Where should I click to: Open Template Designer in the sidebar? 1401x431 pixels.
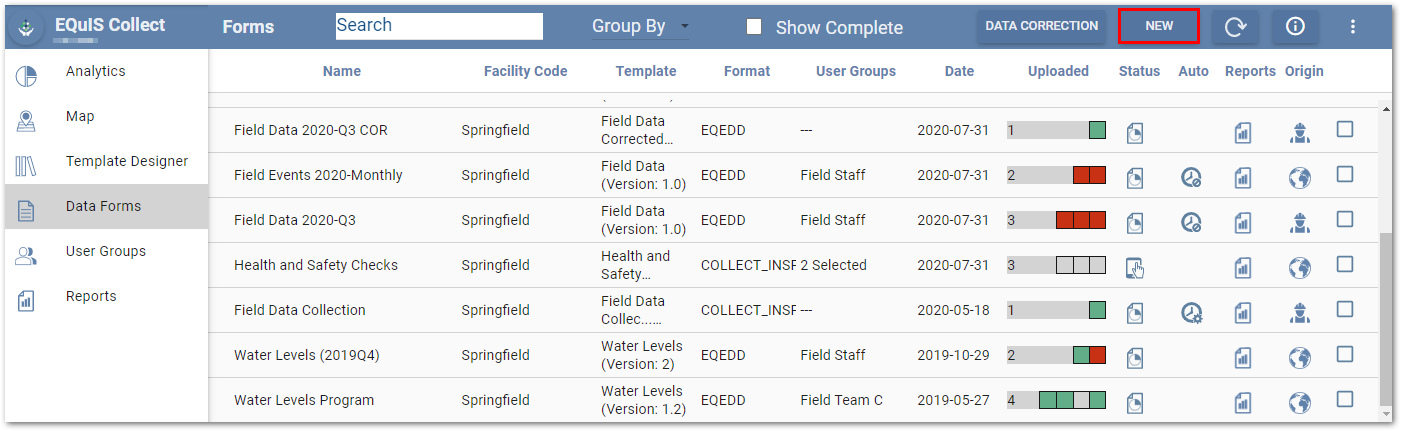pos(106,162)
